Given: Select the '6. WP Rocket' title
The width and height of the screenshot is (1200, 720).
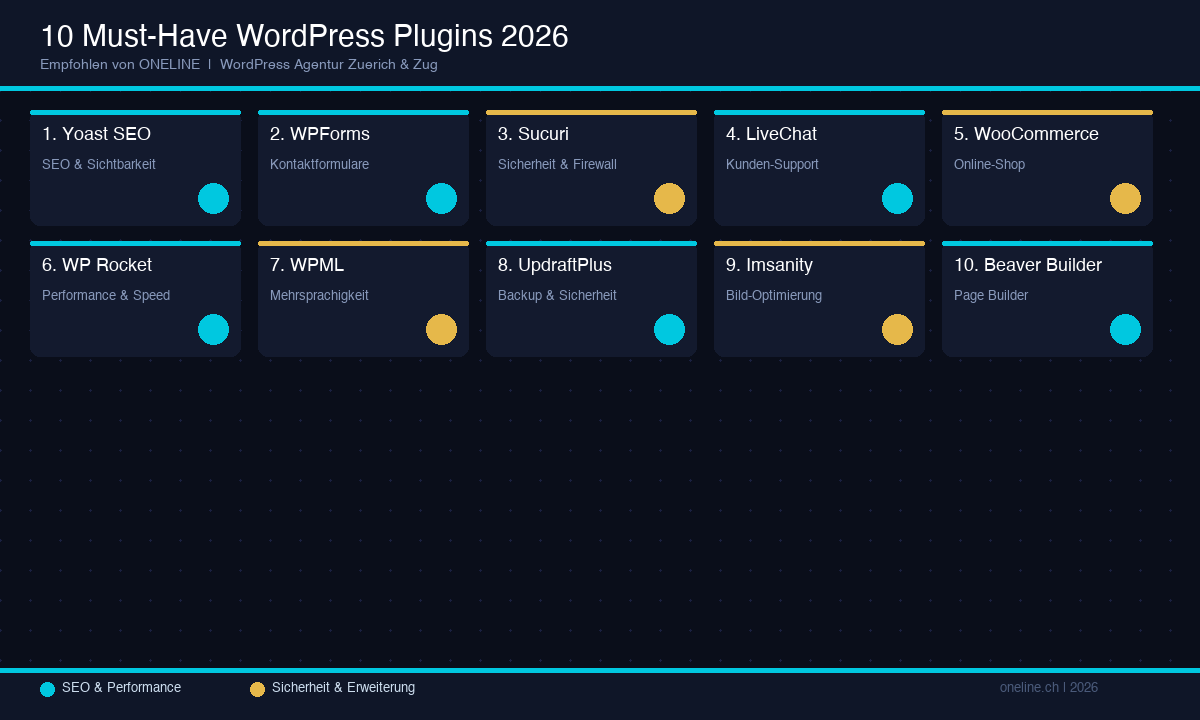Looking at the screenshot, I should 97,265.
